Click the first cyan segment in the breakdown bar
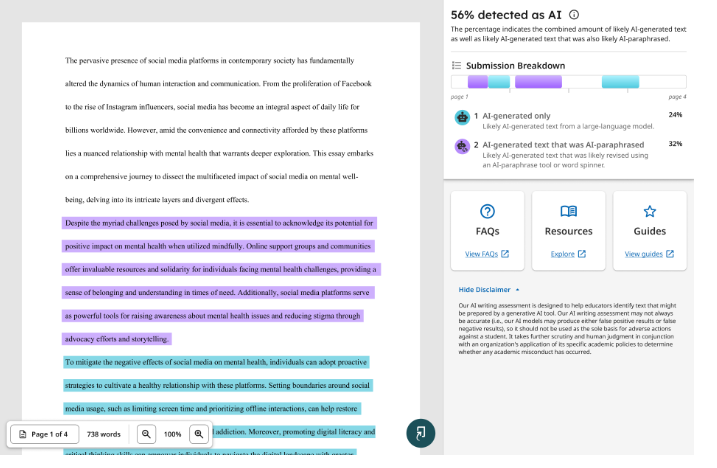Image resolution: width=717 pixels, height=468 pixels. pyautogui.click(x=499, y=82)
